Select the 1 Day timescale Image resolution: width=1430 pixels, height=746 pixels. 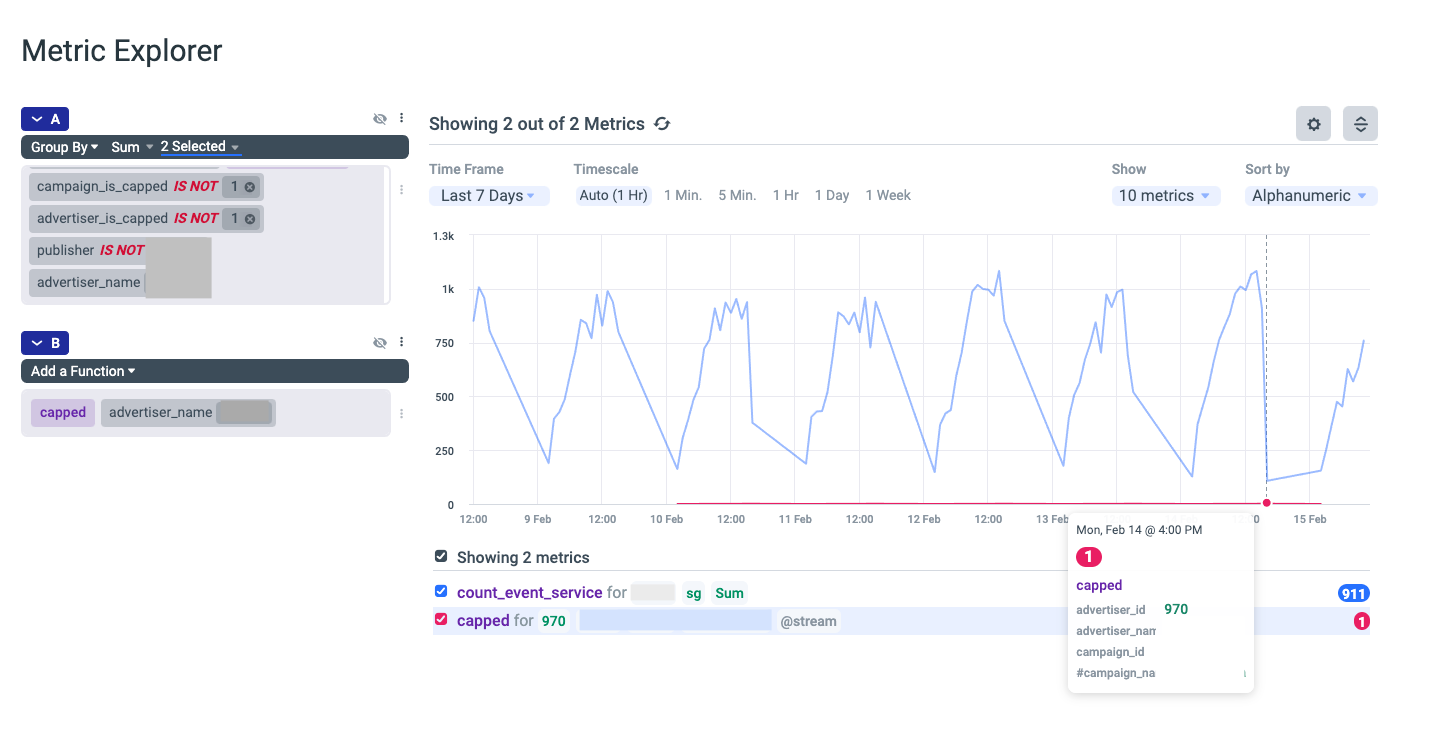pos(832,196)
